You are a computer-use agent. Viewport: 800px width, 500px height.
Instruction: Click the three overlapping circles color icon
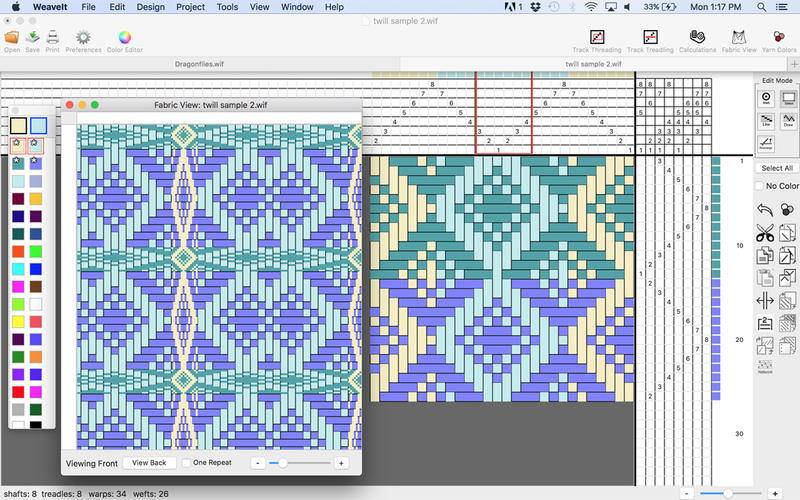pos(787,210)
